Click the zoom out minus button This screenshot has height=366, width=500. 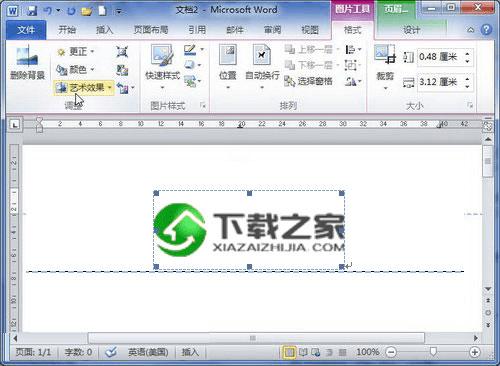tap(391, 352)
